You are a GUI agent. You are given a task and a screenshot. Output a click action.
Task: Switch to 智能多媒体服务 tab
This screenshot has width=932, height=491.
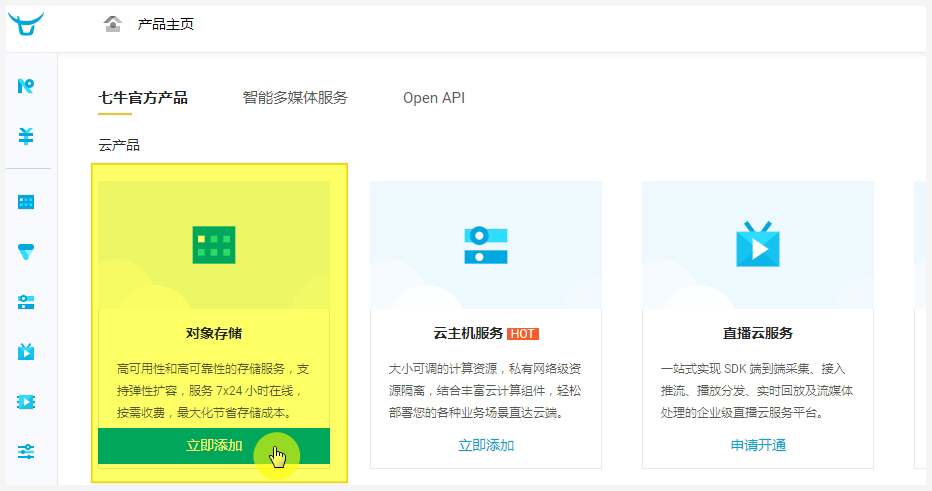point(295,97)
